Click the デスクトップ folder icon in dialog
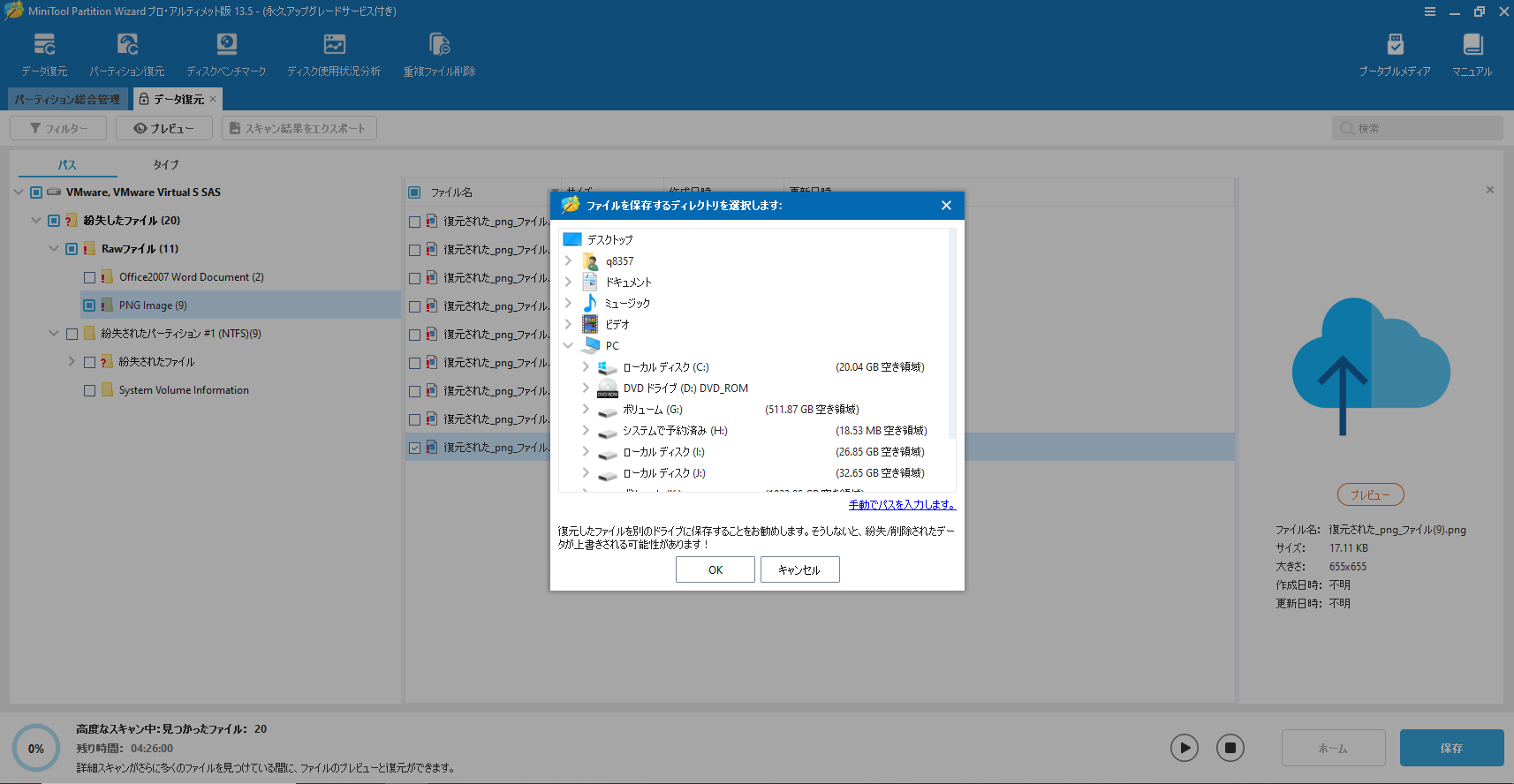The image size is (1514, 784). 572,239
